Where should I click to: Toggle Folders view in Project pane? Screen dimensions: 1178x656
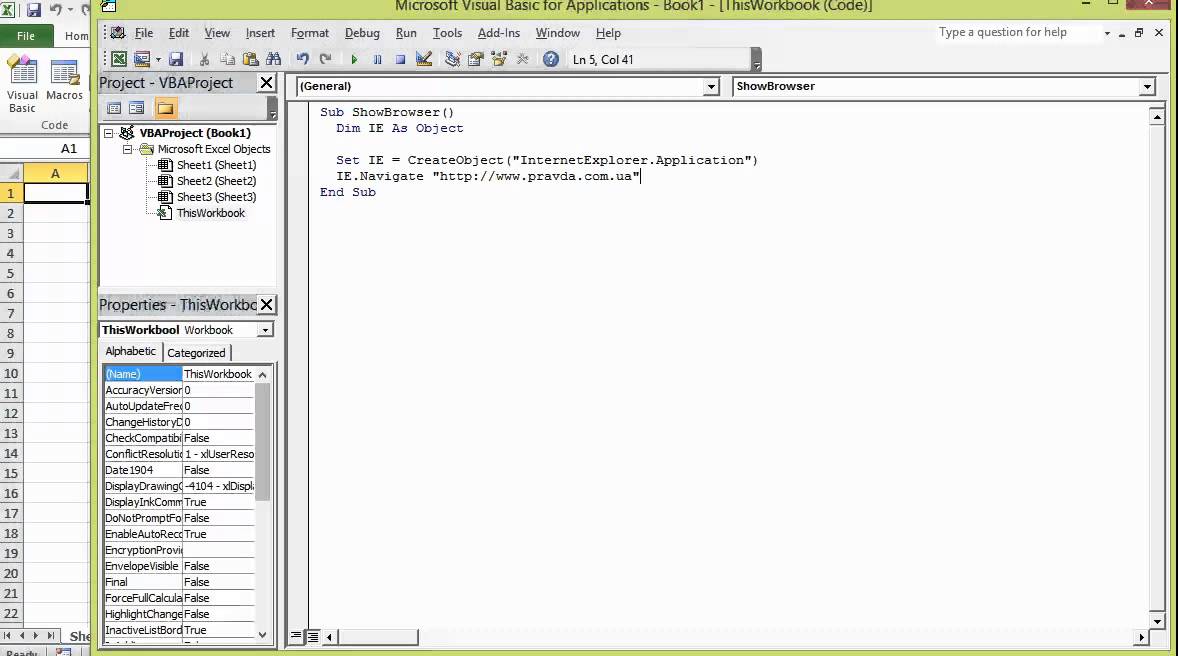point(165,108)
